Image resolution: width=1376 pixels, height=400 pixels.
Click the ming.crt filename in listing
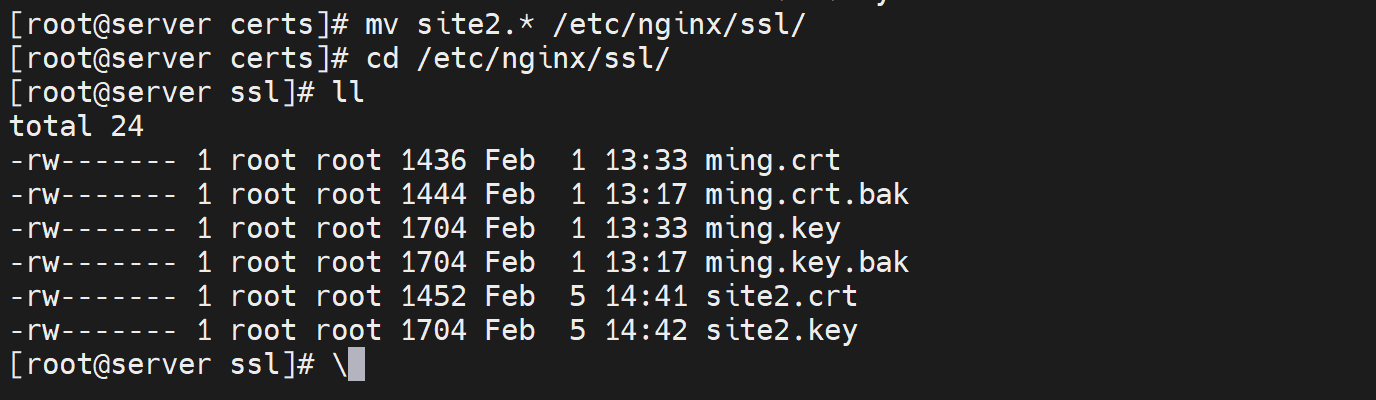(772, 160)
